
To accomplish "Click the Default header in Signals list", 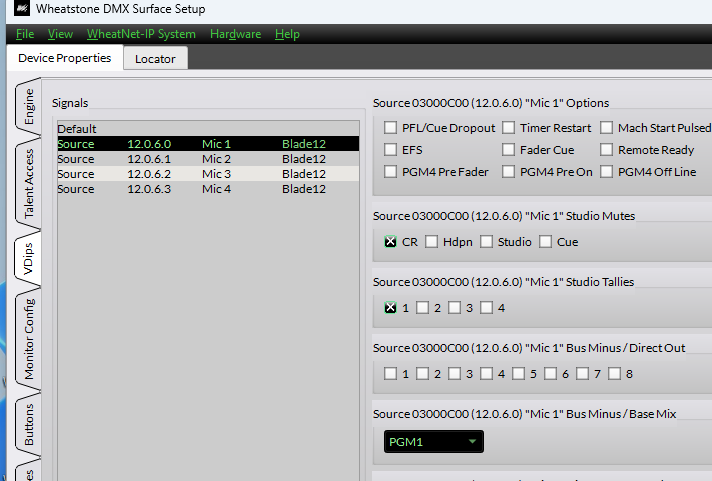I will [x=208, y=129].
